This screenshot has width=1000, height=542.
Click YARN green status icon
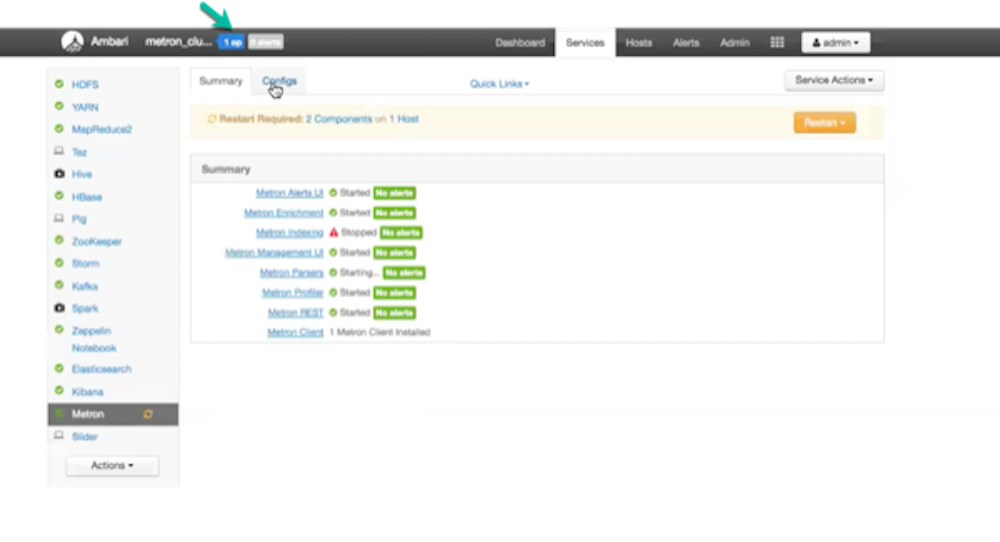point(59,106)
